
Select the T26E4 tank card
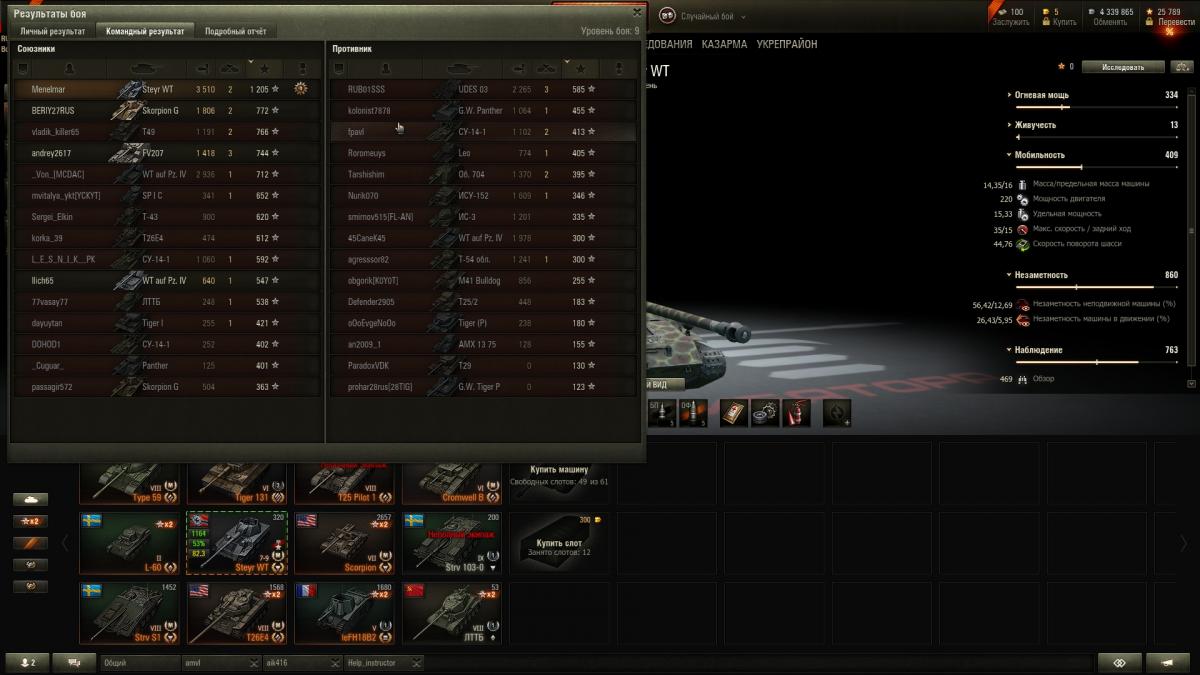[237, 613]
